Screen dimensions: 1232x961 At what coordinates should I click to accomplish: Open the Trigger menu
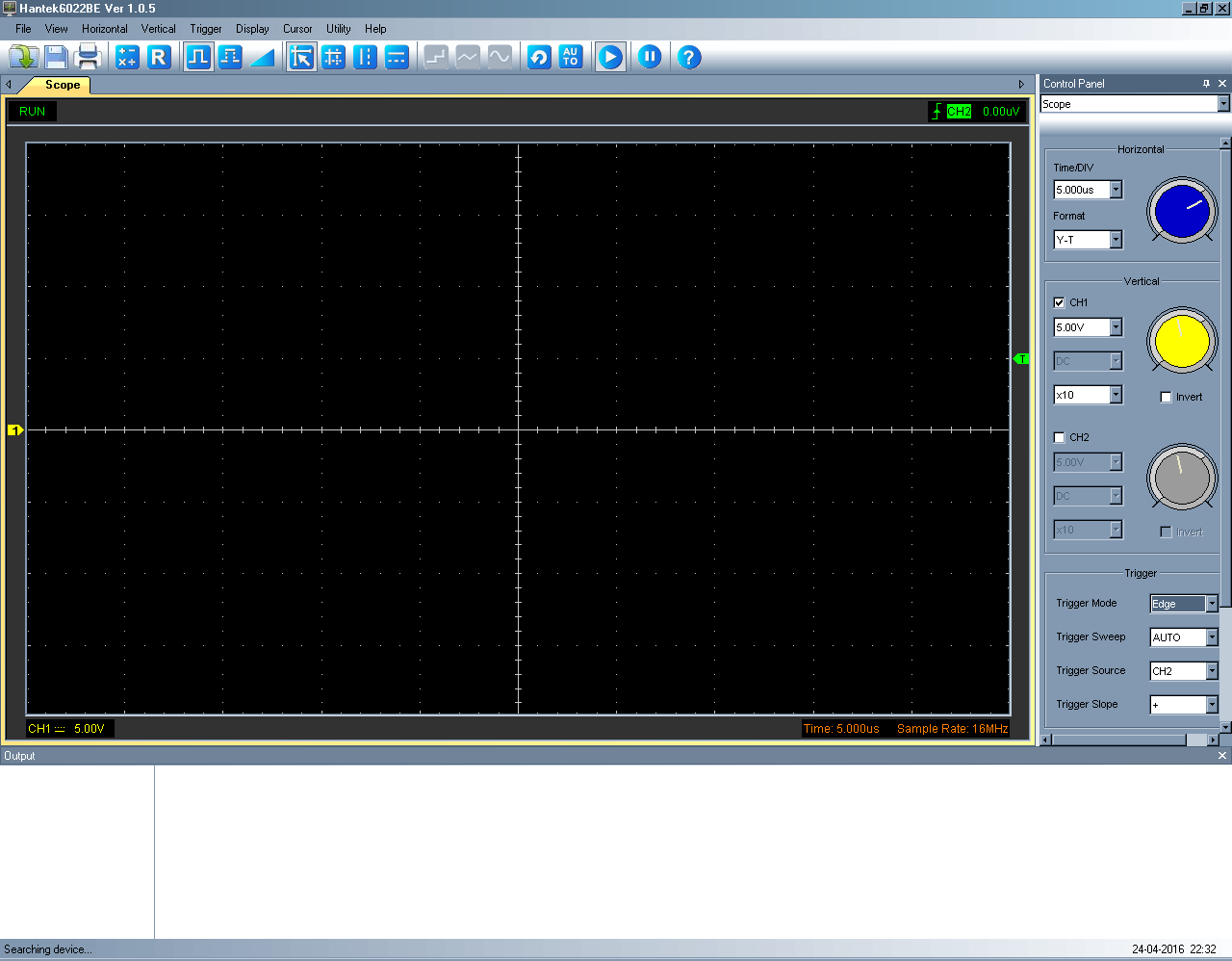205,29
